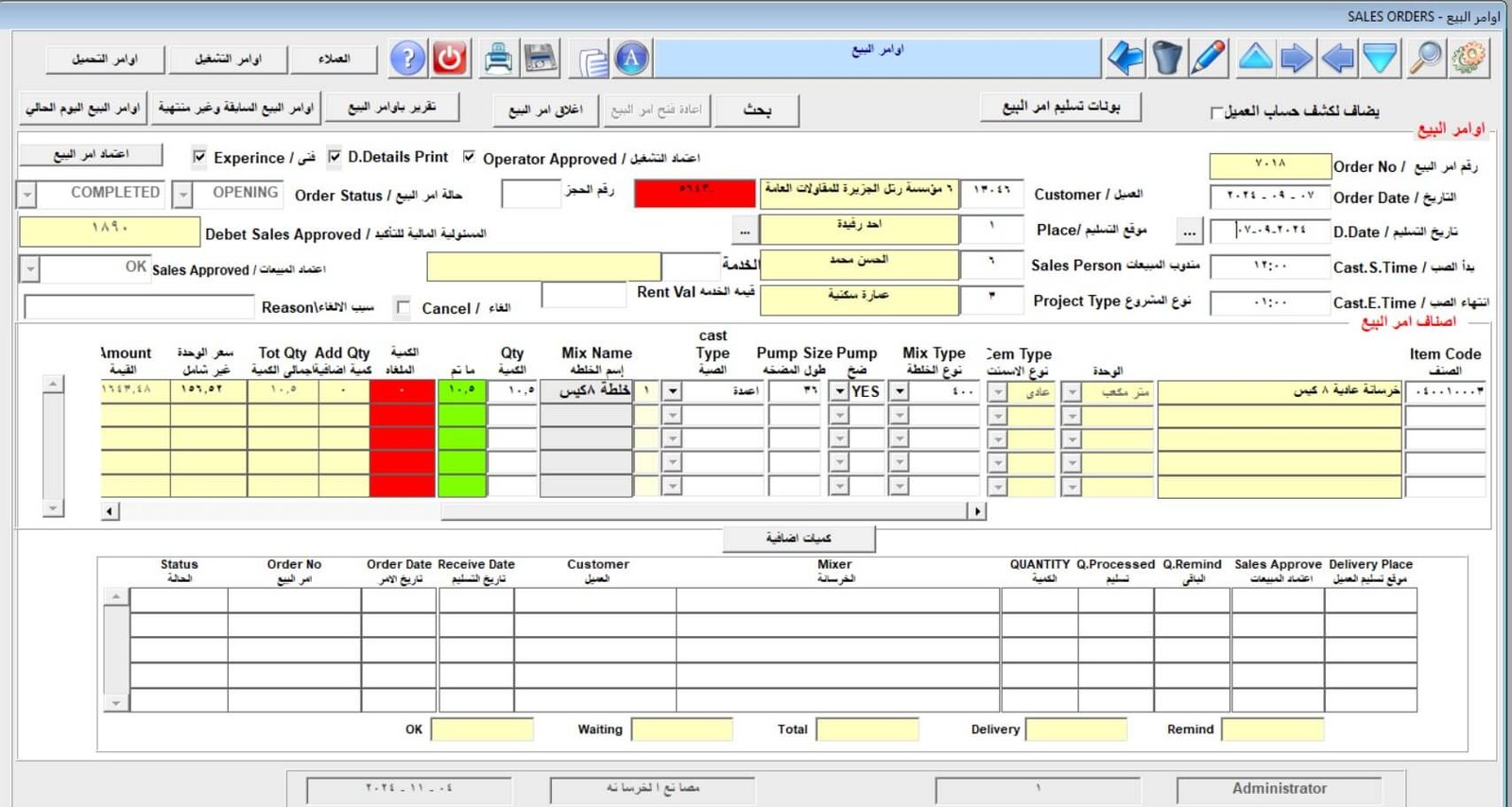Click the Reason text input field

click(139, 307)
